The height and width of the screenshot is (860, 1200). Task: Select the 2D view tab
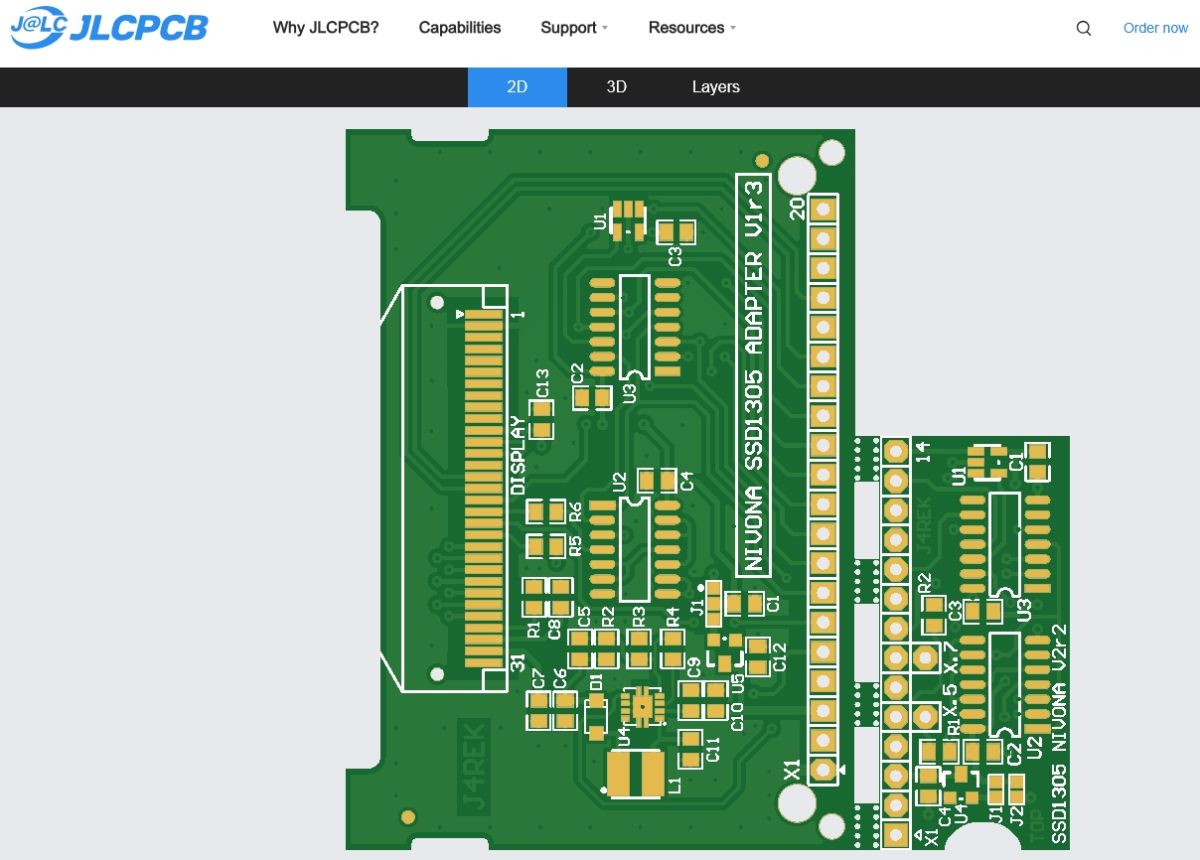click(x=517, y=87)
